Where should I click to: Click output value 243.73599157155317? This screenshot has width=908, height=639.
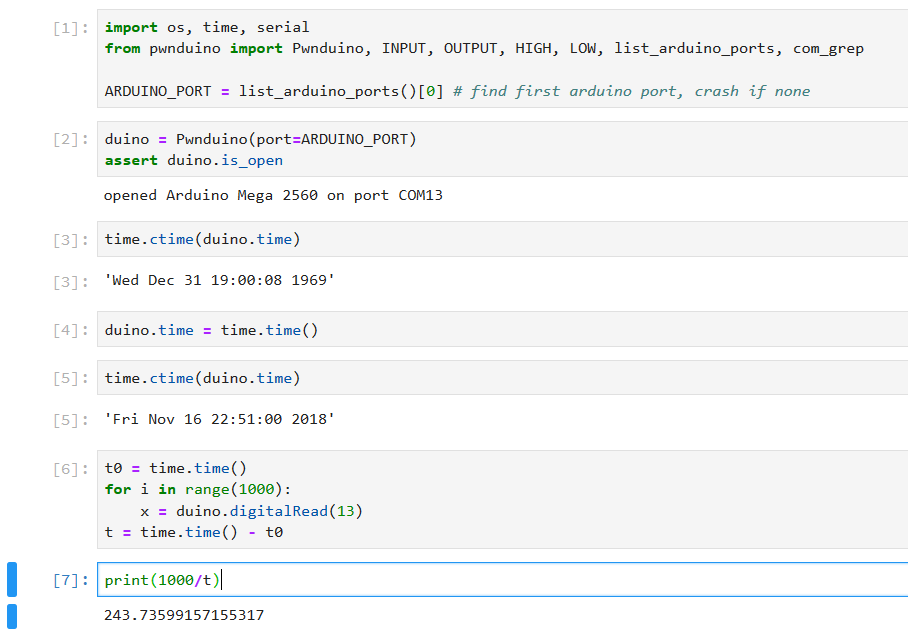(184, 615)
